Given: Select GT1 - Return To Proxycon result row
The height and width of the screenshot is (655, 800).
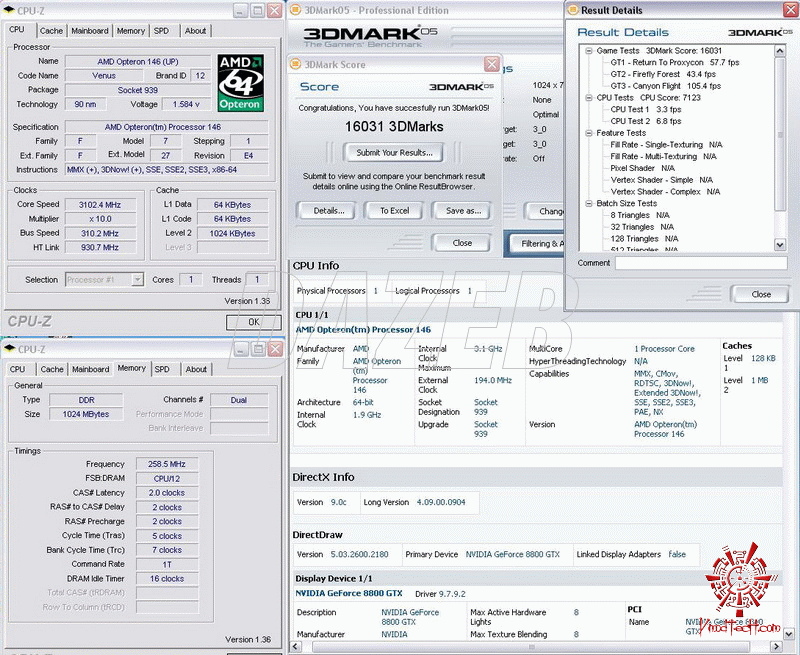Looking at the screenshot, I should click(674, 62).
